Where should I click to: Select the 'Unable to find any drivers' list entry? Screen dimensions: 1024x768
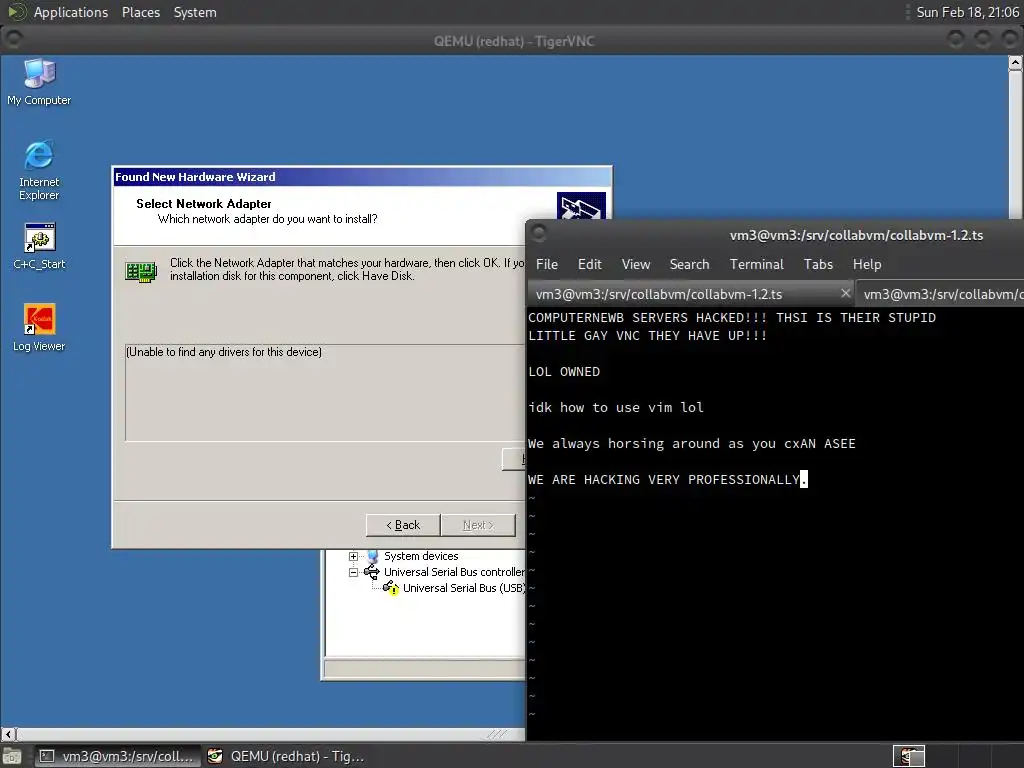pyautogui.click(x=224, y=352)
